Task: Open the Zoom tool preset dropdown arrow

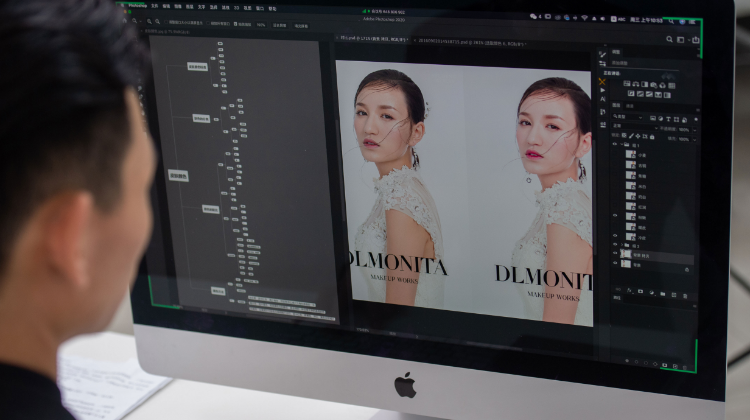Action: click(x=141, y=22)
